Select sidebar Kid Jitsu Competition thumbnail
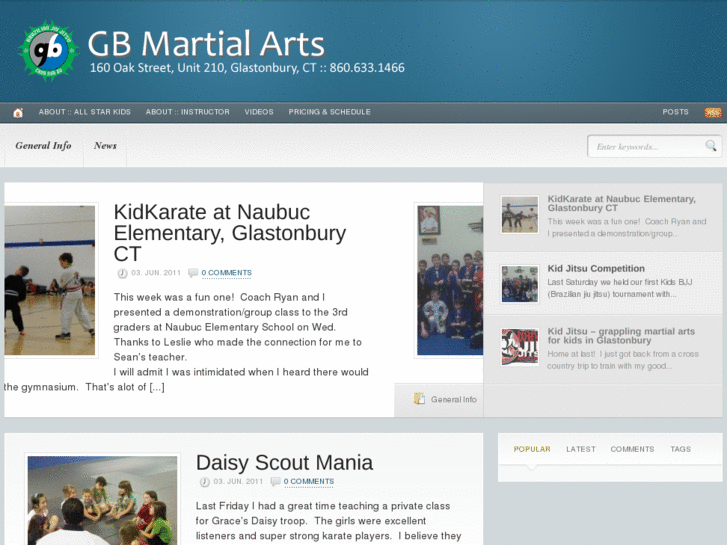The height and width of the screenshot is (545, 727). 520,284
